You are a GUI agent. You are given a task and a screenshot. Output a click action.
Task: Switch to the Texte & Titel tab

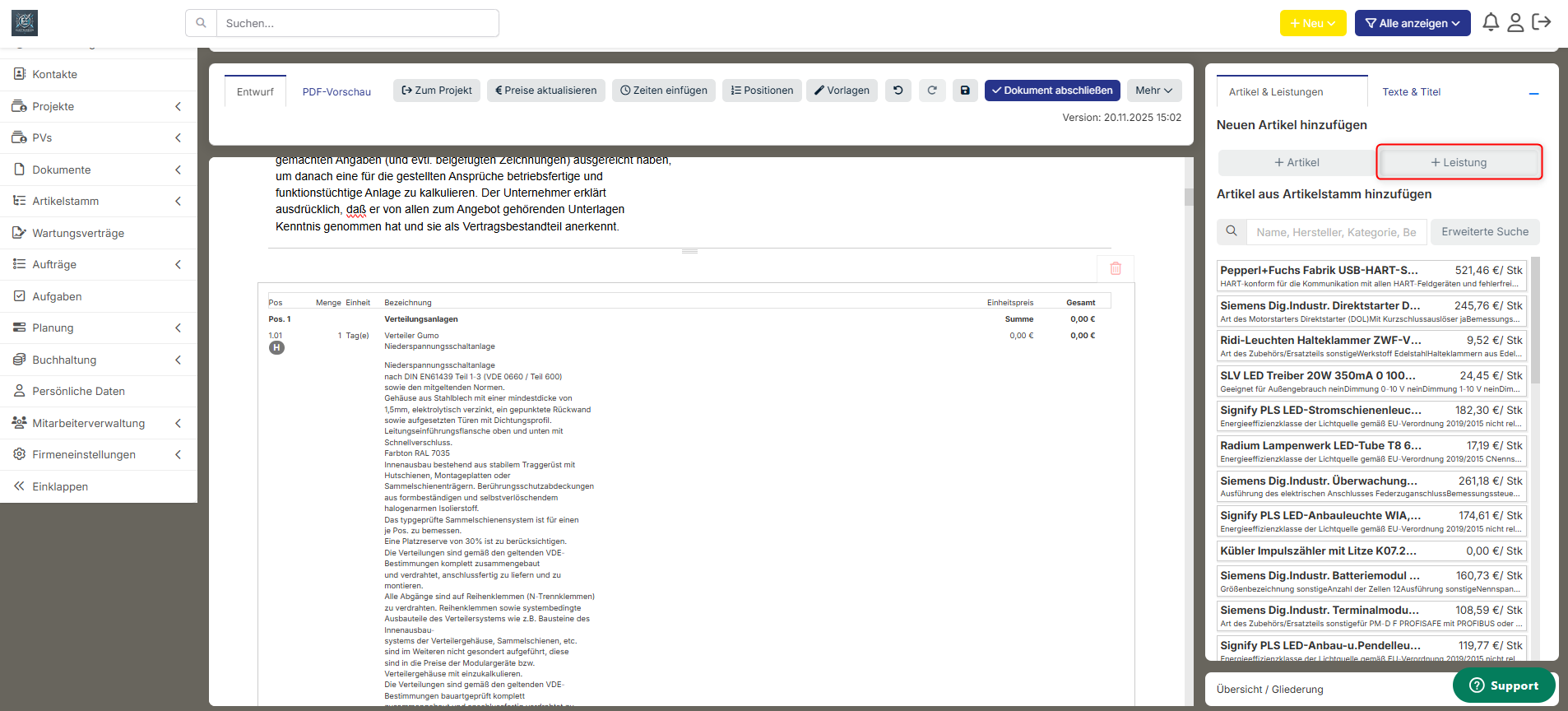(1411, 92)
